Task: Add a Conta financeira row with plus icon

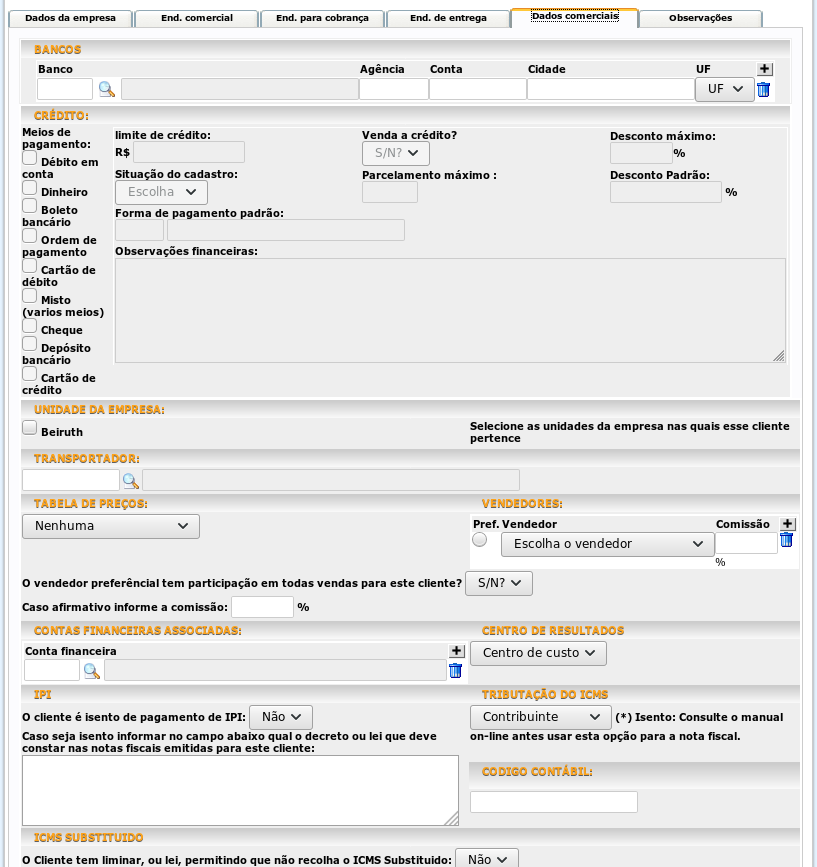Action: 457,651
